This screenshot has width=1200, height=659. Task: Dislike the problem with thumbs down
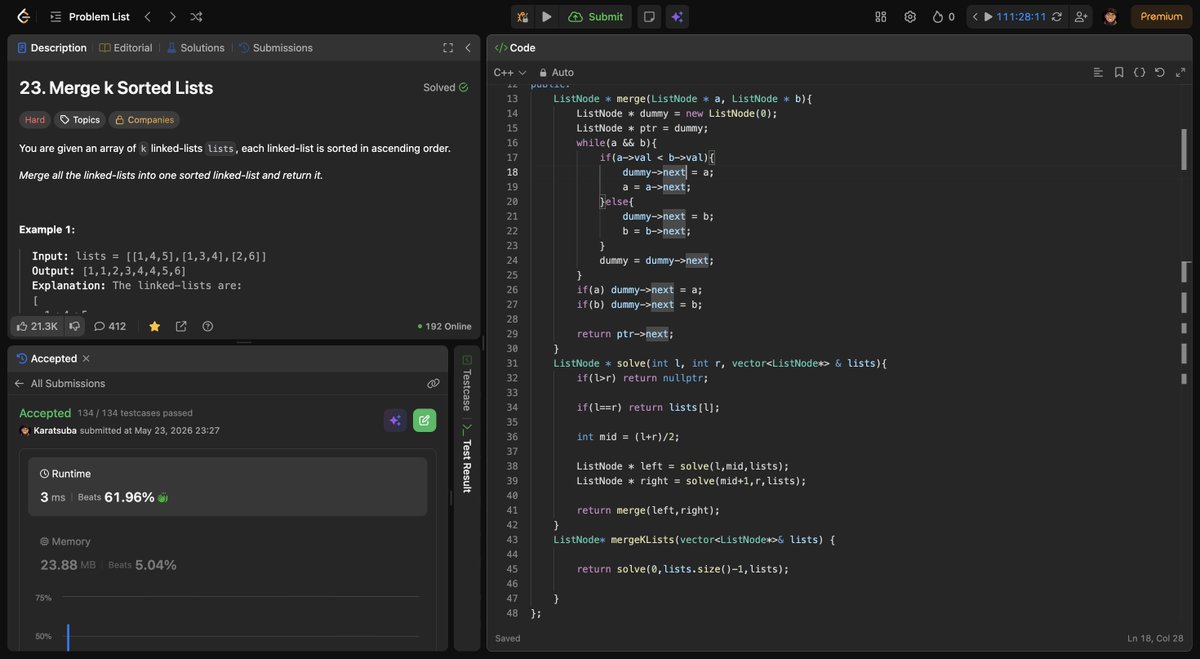click(74, 326)
